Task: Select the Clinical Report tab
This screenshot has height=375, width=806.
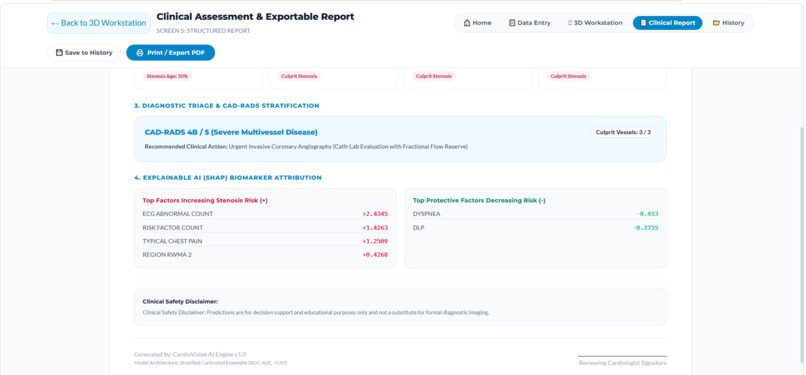Action: point(667,23)
